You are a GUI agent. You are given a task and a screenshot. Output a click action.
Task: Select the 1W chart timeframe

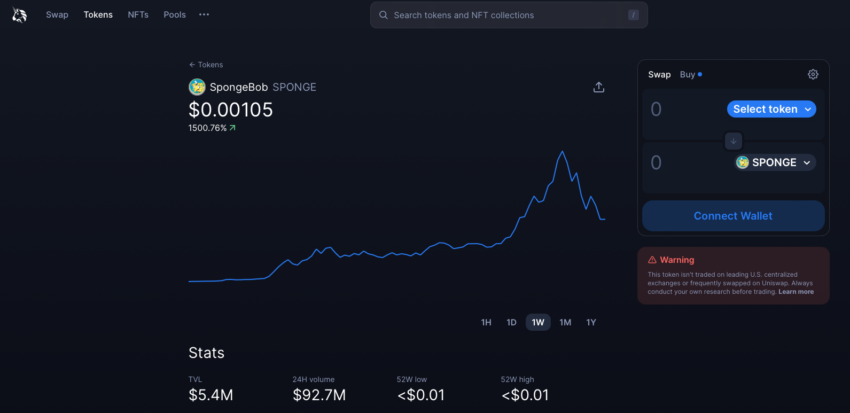(x=538, y=322)
